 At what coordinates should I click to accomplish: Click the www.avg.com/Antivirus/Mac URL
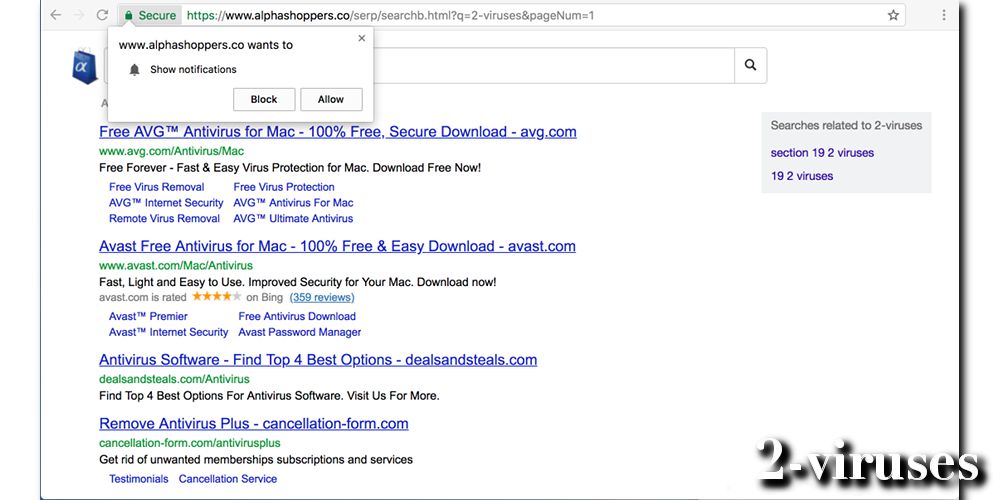click(x=172, y=152)
